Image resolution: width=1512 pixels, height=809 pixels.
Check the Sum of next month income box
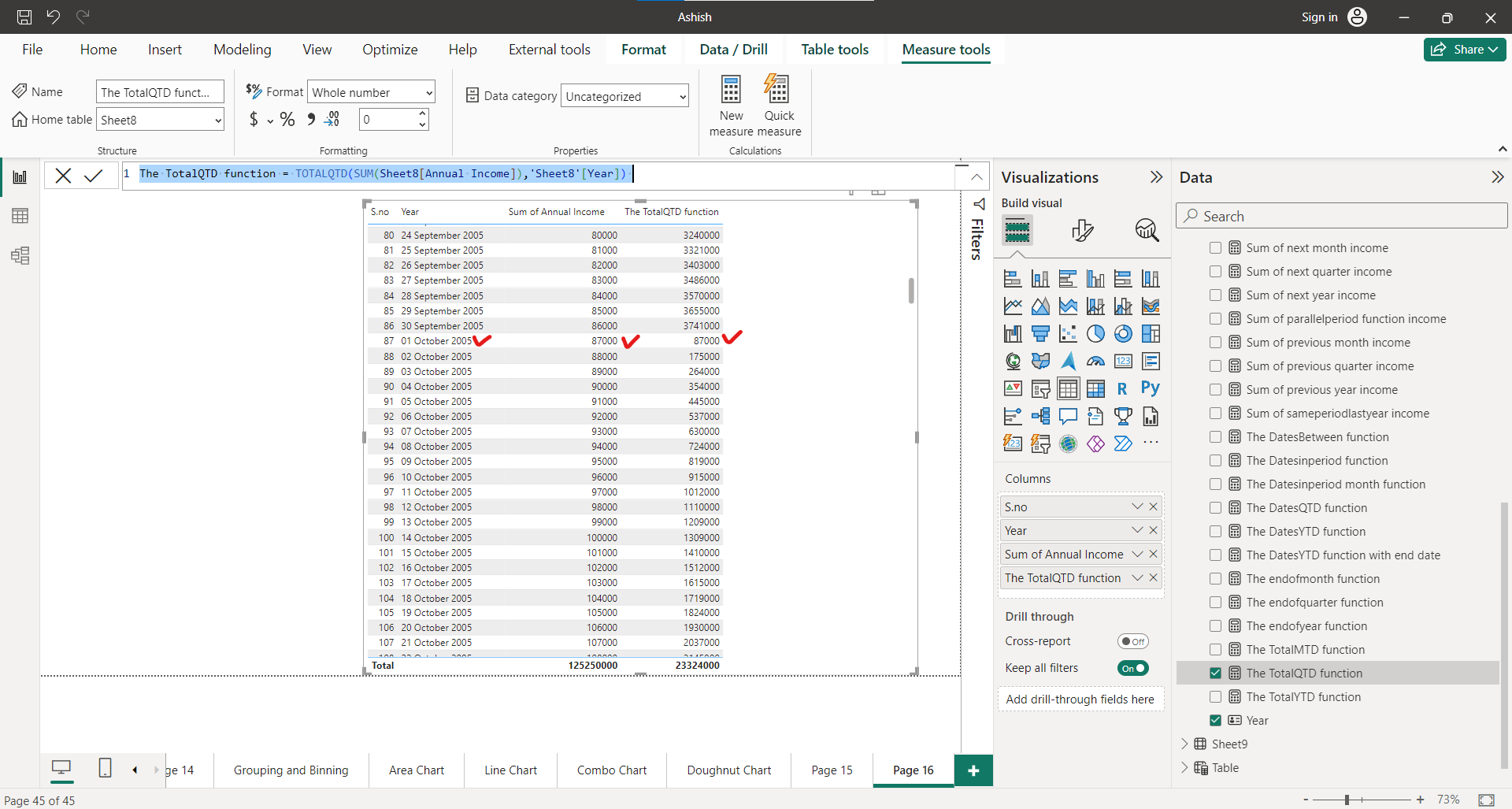(x=1216, y=247)
